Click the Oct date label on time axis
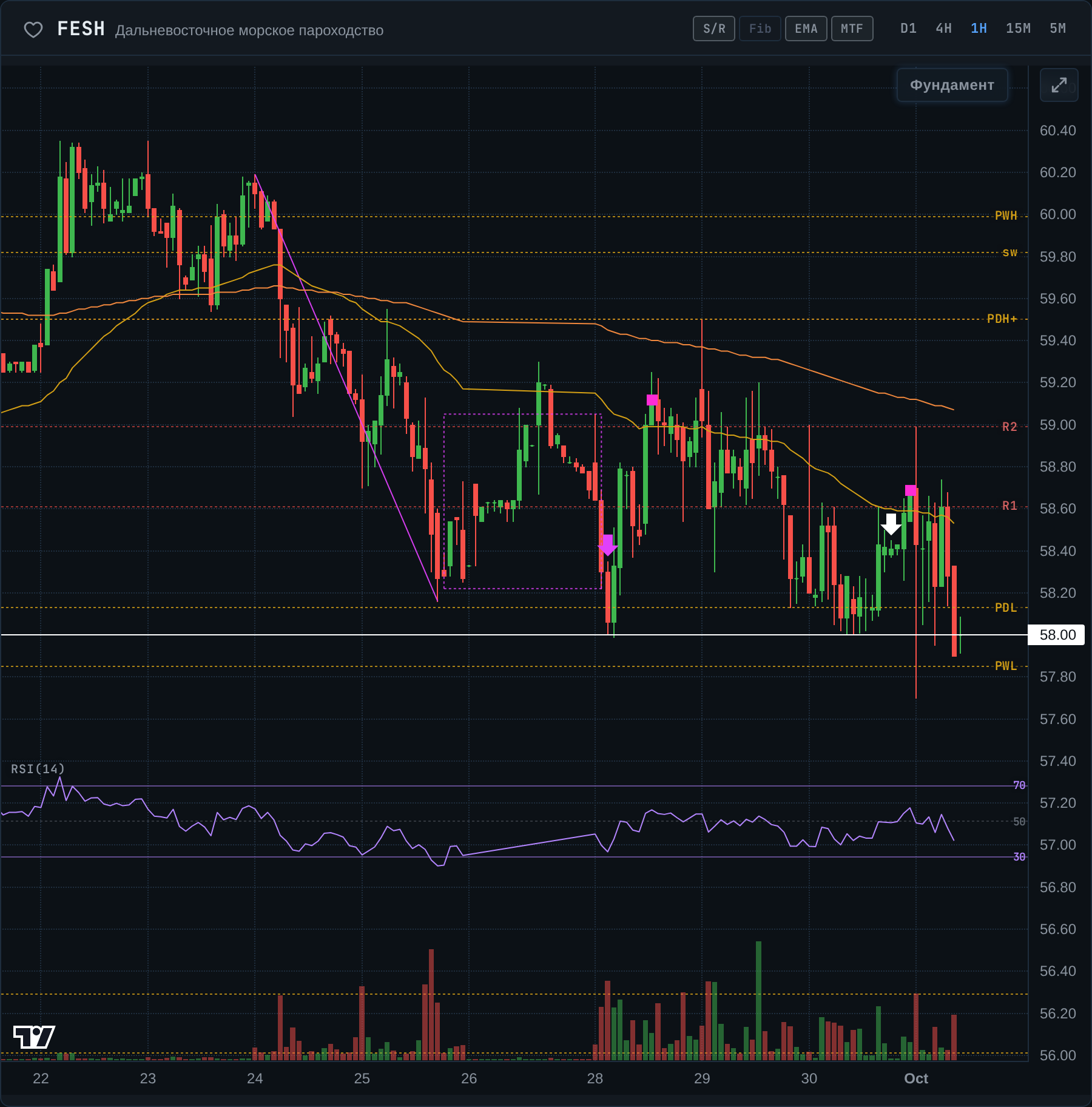 click(916, 1078)
